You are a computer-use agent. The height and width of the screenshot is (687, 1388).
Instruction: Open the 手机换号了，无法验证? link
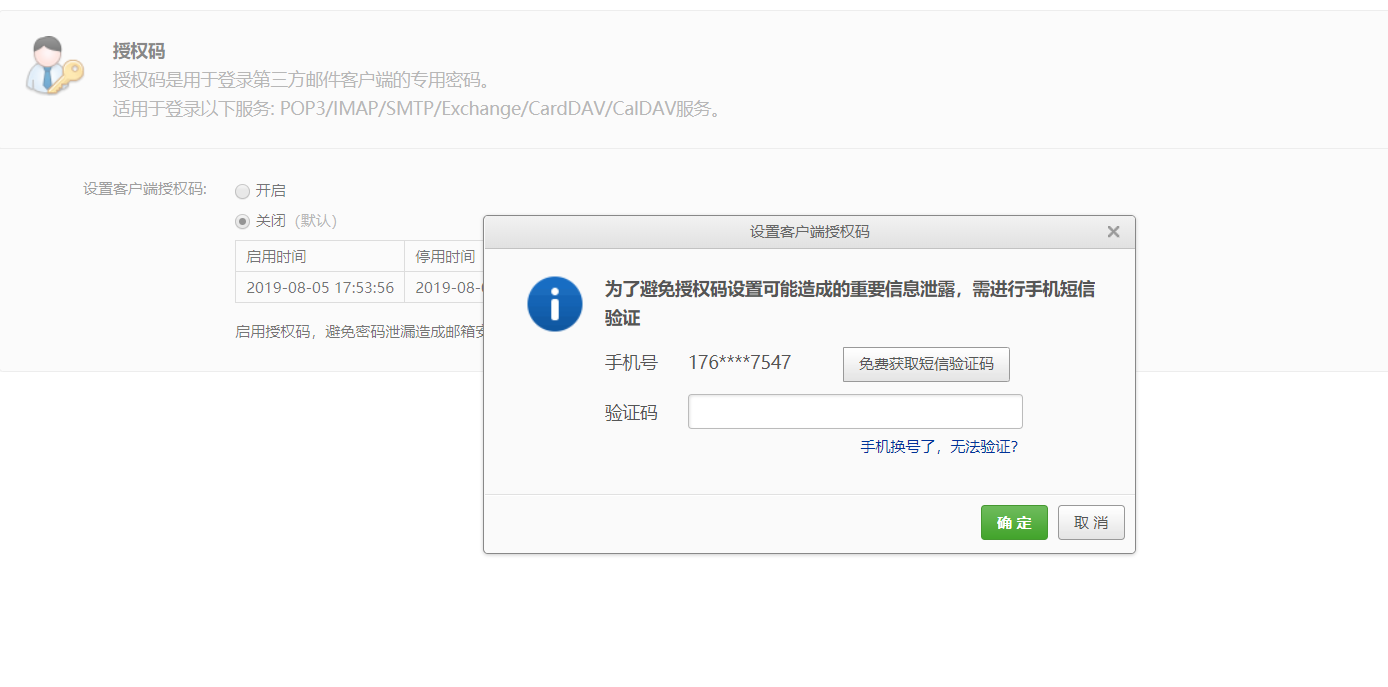point(938,447)
